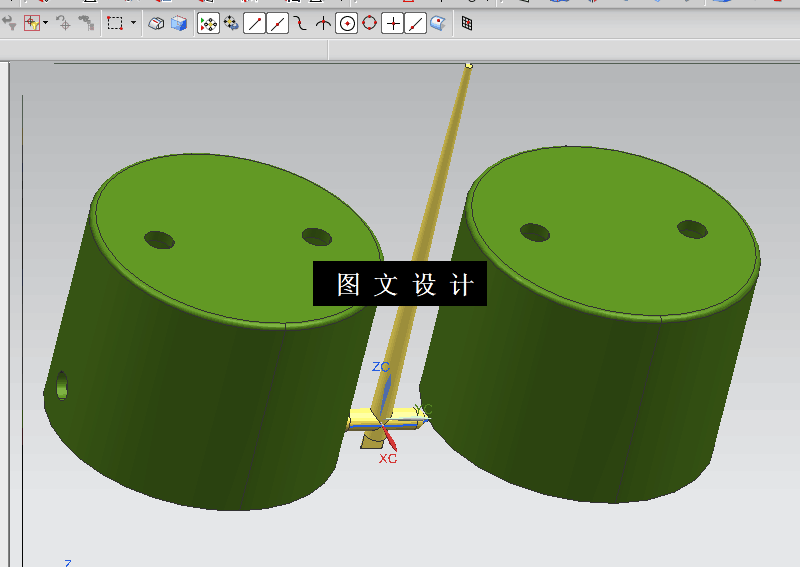Image resolution: width=800 pixels, height=567 pixels.
Task: Click the ZC axis label
Action: [x=381, y=366]
